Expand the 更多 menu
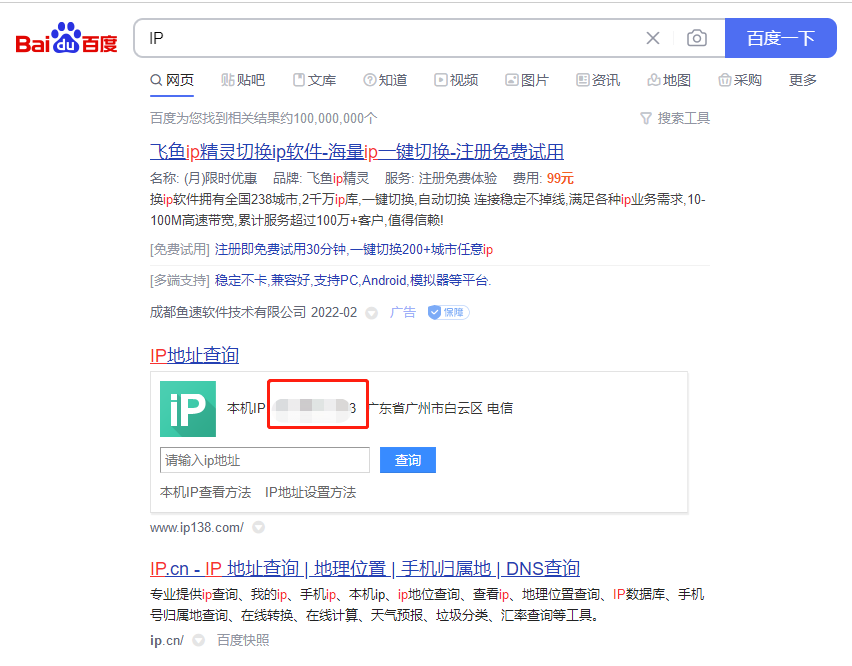The image size is (852, 666). pos(803,80)
